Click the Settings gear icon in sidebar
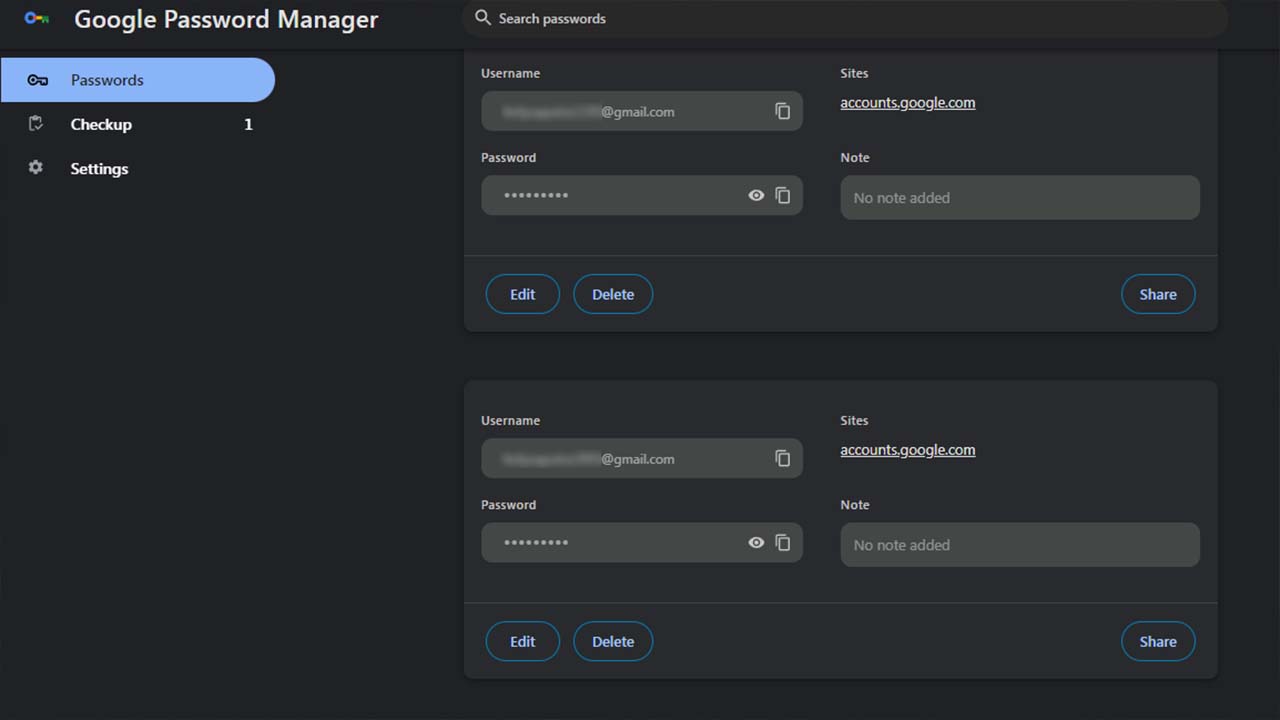This screenshot has height=720, width=1280. (36, 168)
